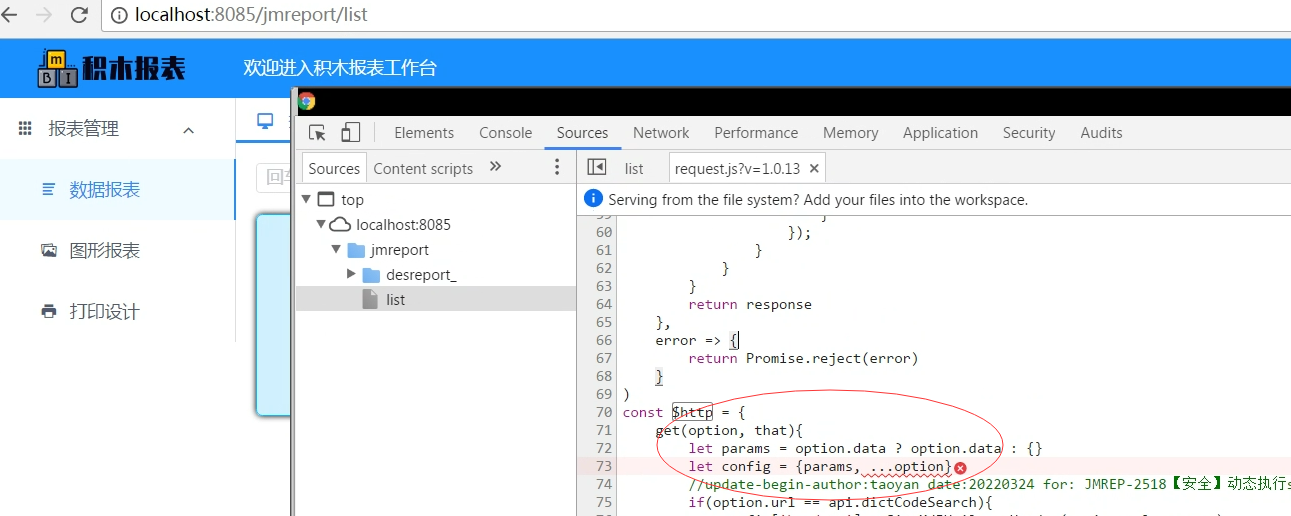Click the 数据报表 list icon
Image resolution: width=1291 pixels, height=516 pixels.
[x=48, y=189]
